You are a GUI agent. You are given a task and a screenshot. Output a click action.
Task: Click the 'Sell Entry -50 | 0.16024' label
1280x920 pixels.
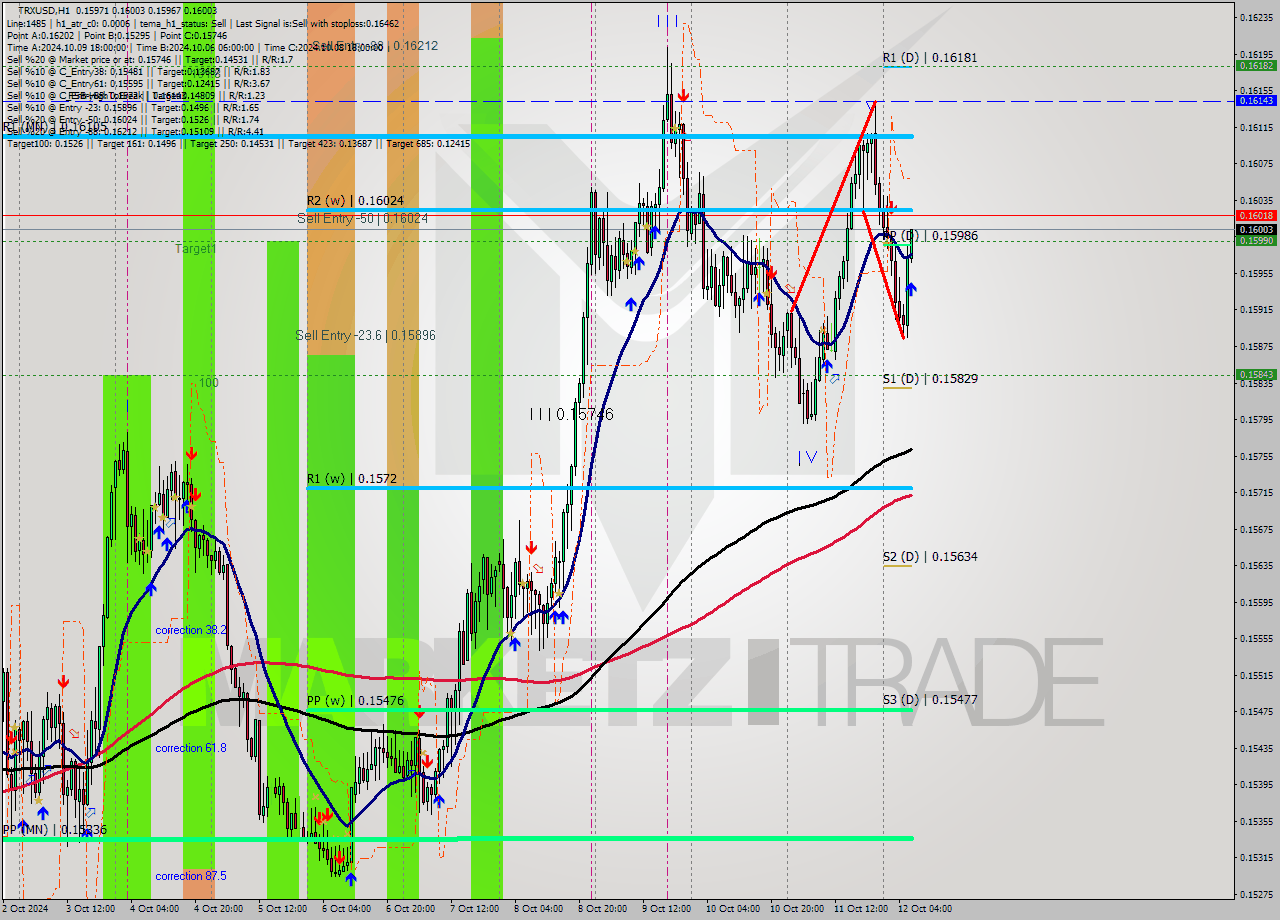click(362, 218)
